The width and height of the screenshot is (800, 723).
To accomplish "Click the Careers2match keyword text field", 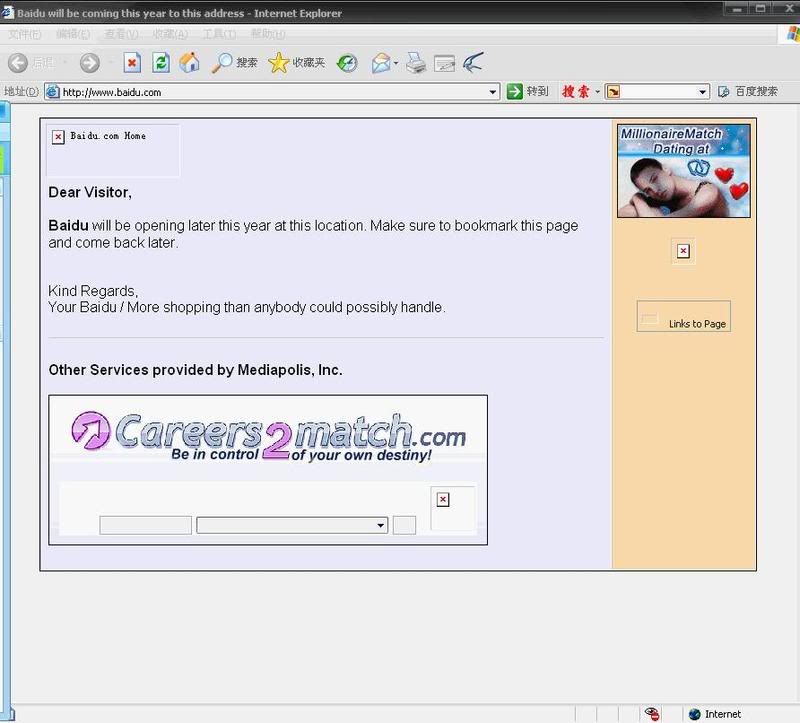I will [x=145, y=526].
